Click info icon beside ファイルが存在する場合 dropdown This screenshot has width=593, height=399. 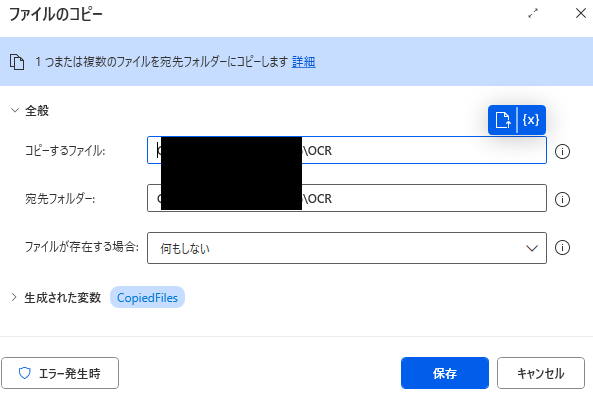pos(562,248)
